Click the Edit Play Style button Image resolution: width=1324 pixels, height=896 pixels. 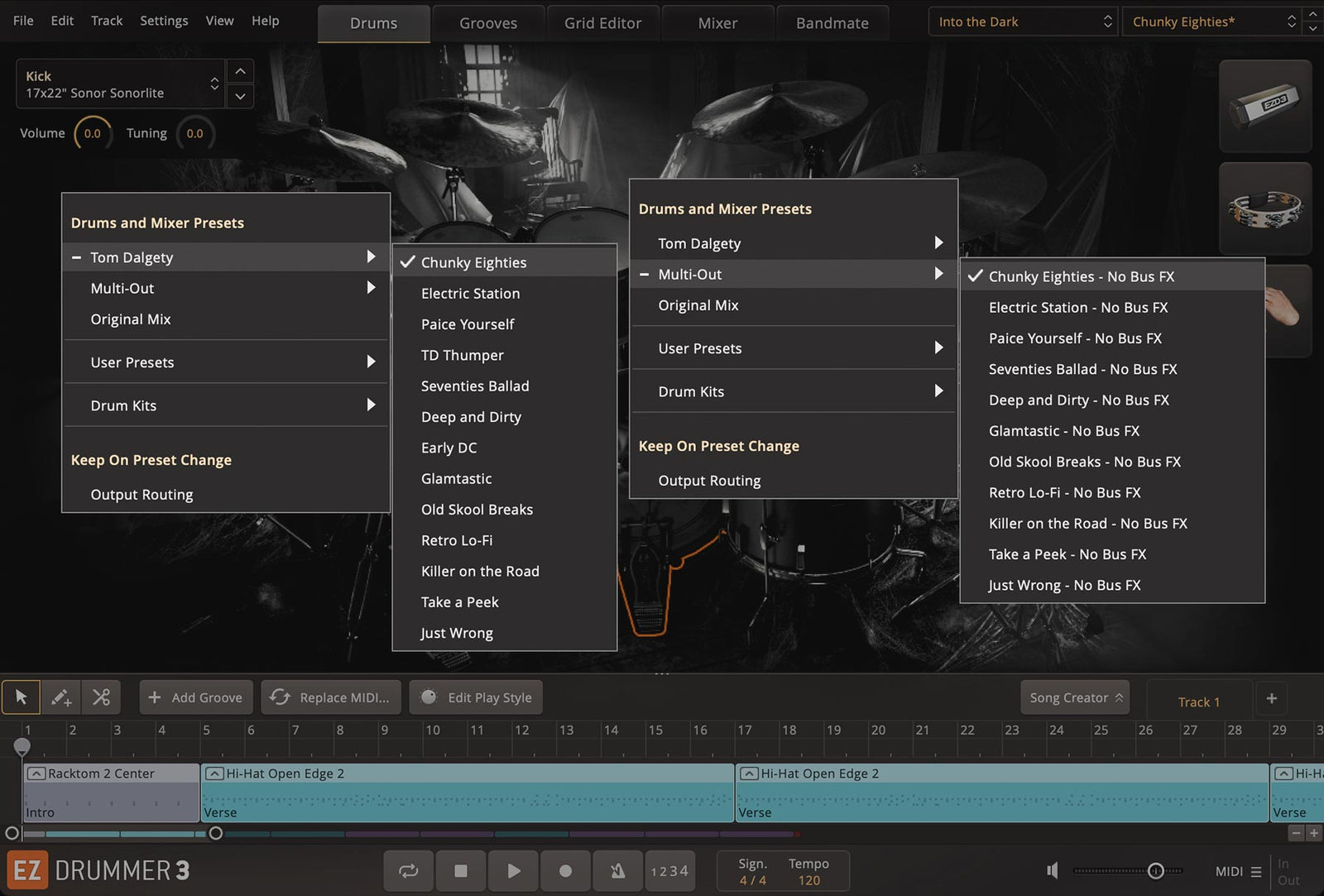(476, 697)
